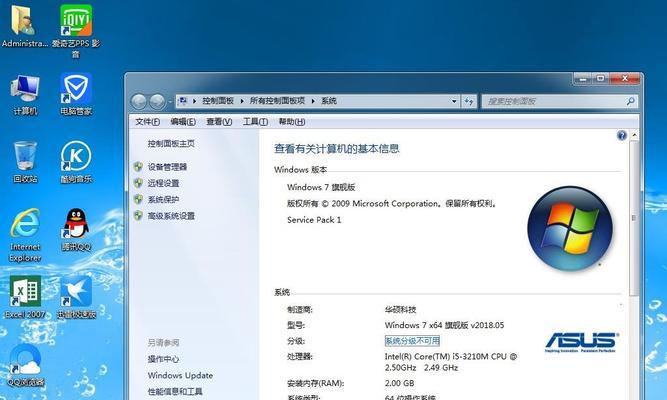This screenshot has width=667, height=400.
Task: Open 性能信息和工具 link
Action: tap(175, 391)
